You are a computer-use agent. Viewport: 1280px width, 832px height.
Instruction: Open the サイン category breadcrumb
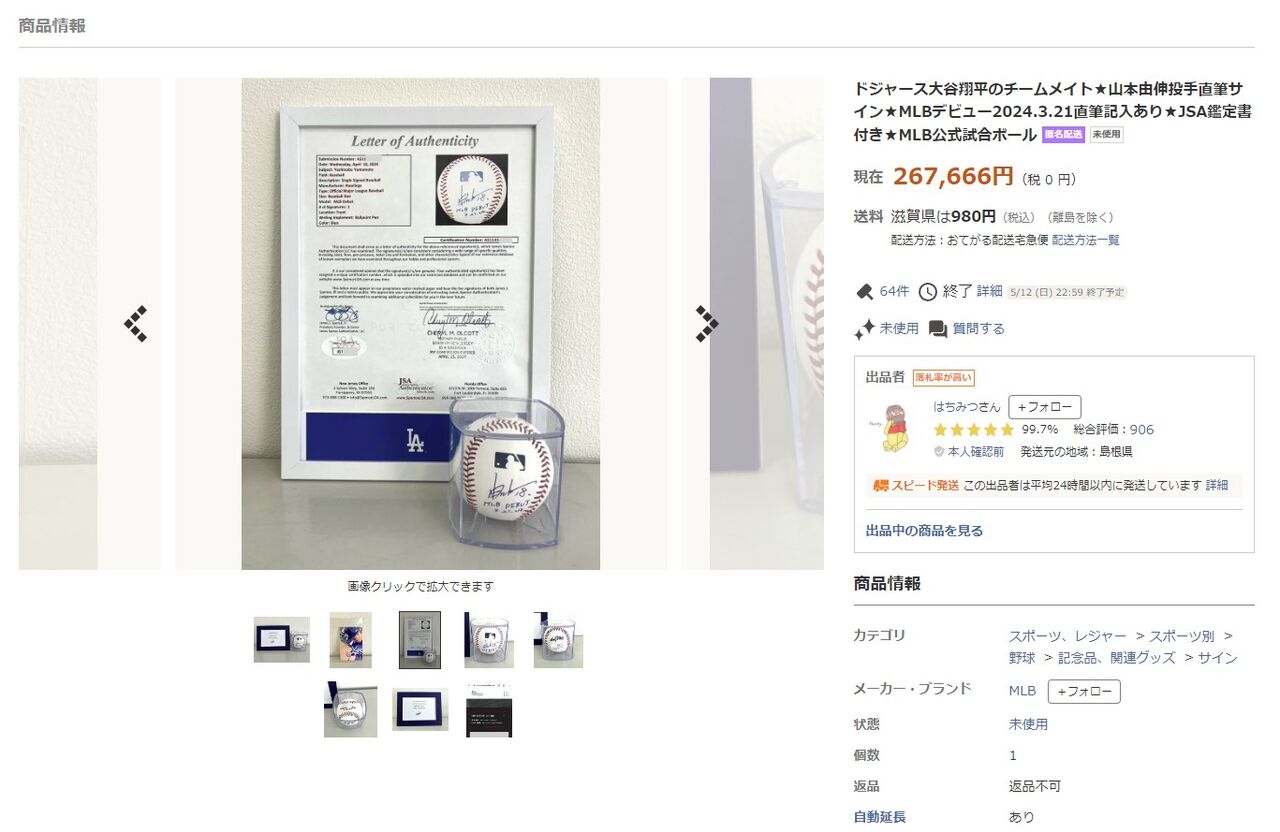1218,657
